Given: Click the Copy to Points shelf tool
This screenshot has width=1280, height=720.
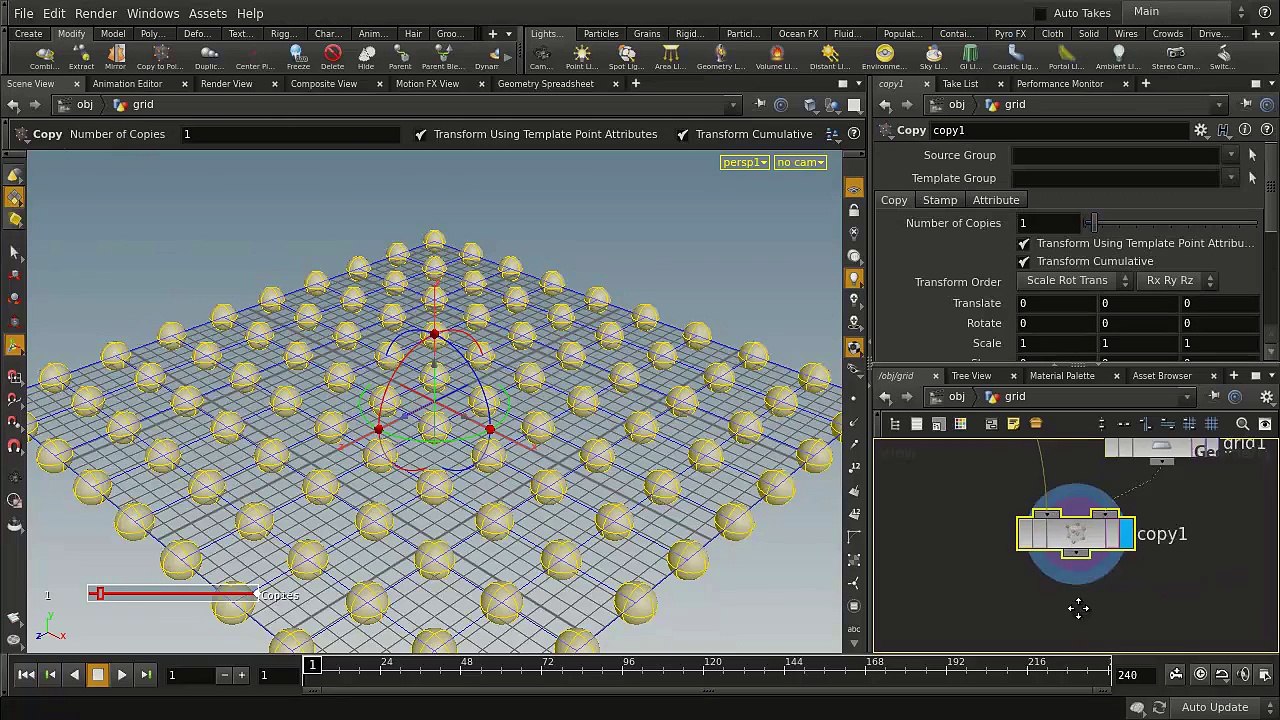Looking at the screenshot, I should [x=159, y=57].
